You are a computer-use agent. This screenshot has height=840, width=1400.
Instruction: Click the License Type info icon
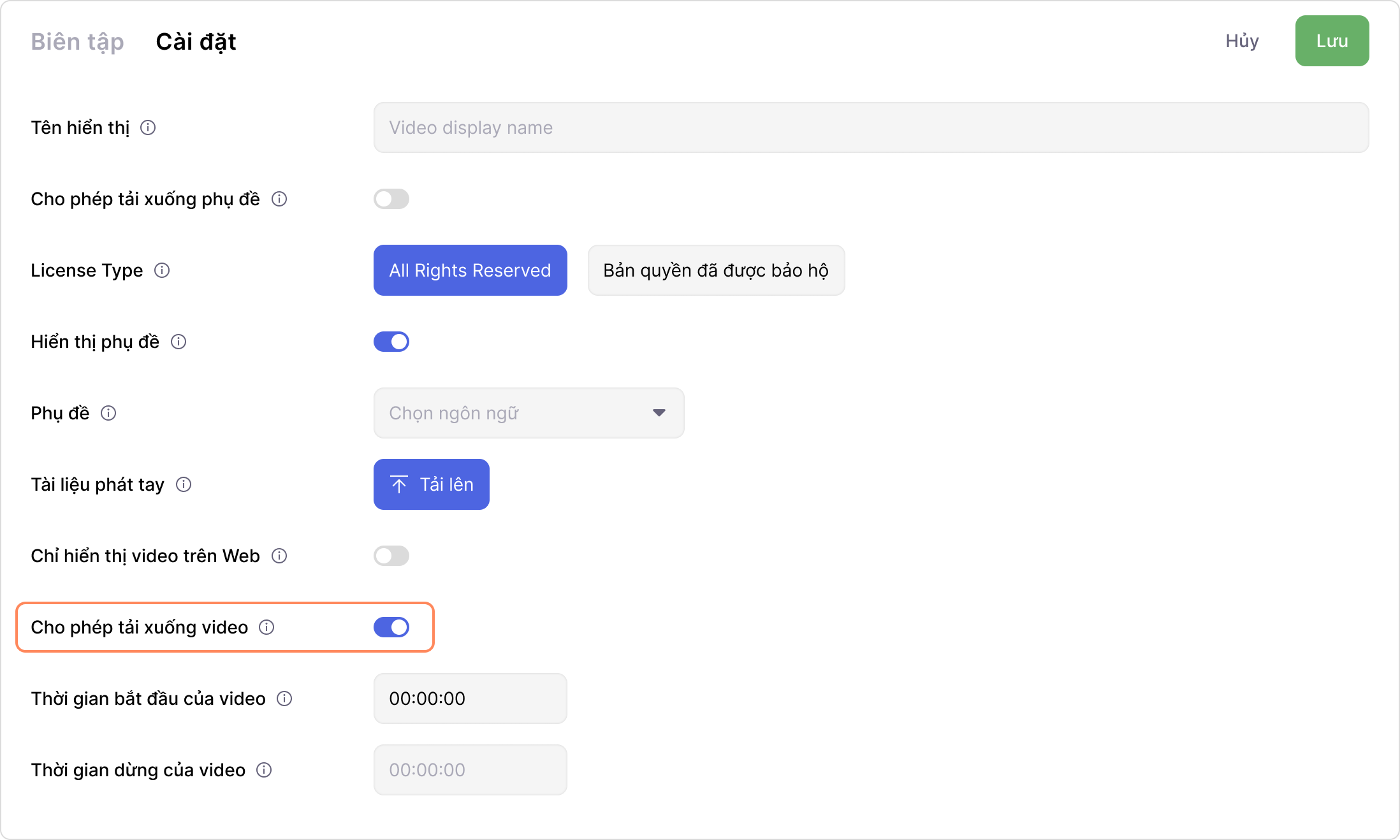click(x=162, y=270)
